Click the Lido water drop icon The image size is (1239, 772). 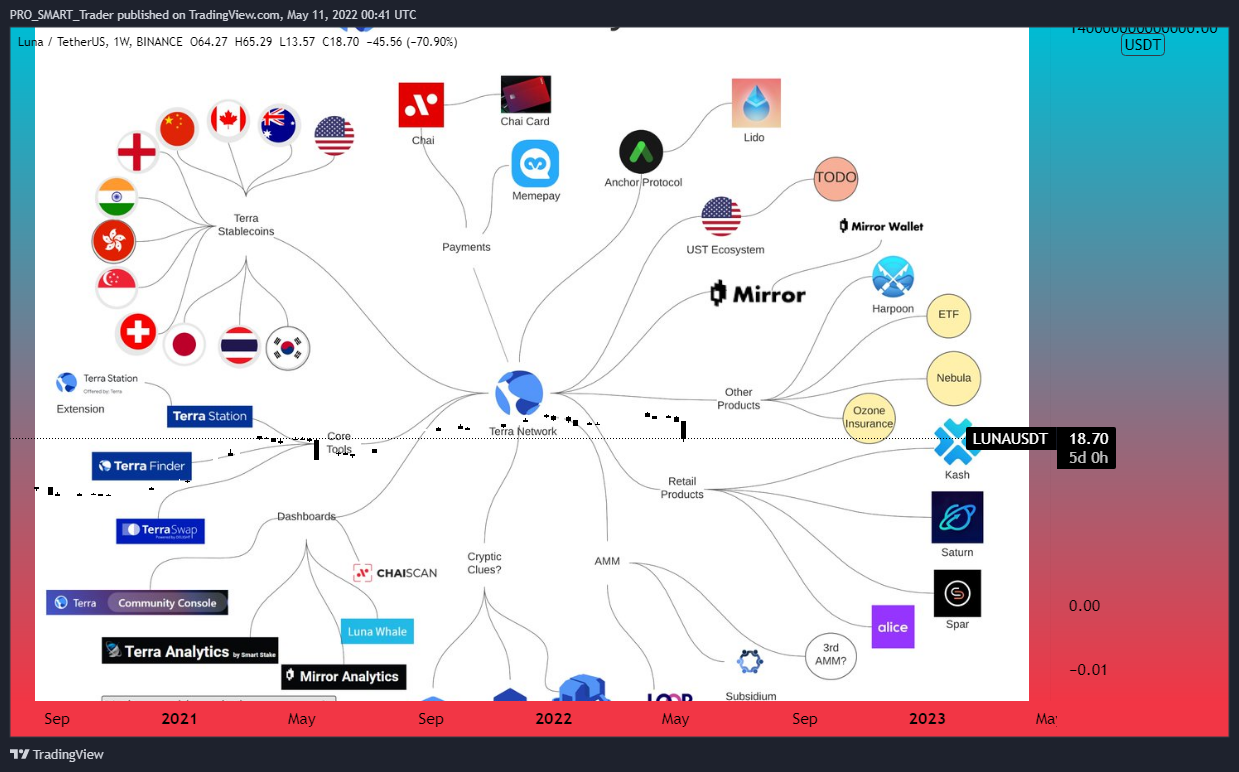pos(756,103)
